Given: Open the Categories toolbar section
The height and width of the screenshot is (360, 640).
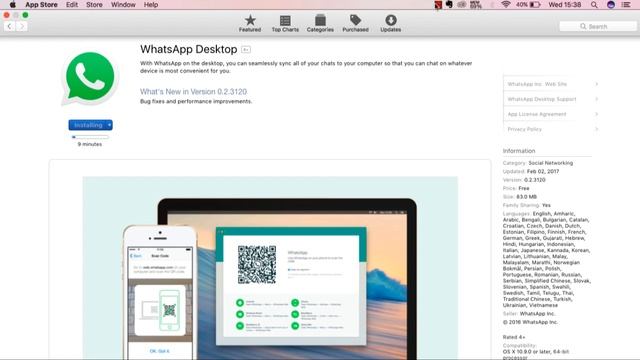Looking at the screenshot, I should tap(320, 23).
